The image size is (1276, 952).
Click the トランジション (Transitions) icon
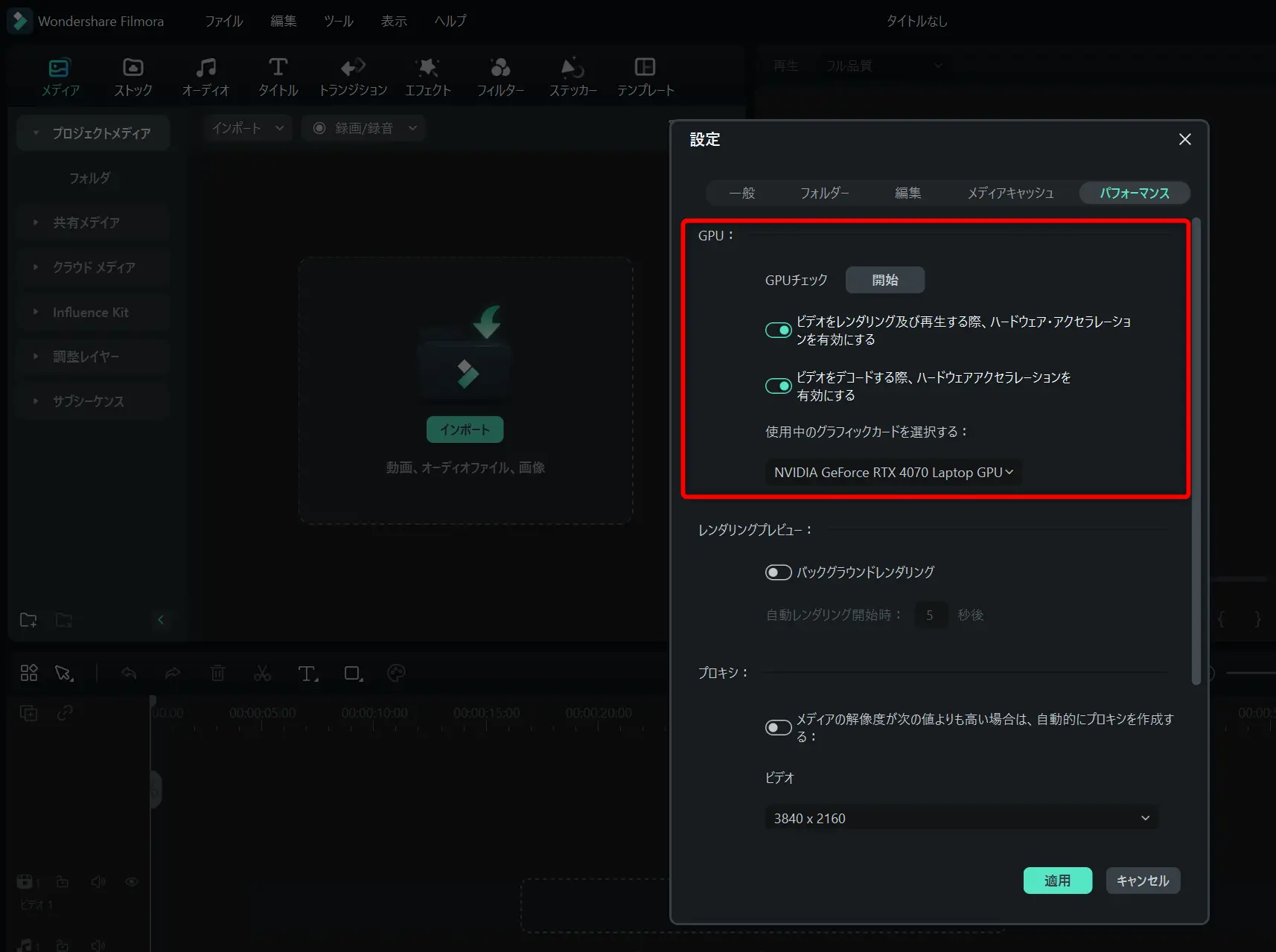click(353, 68)
